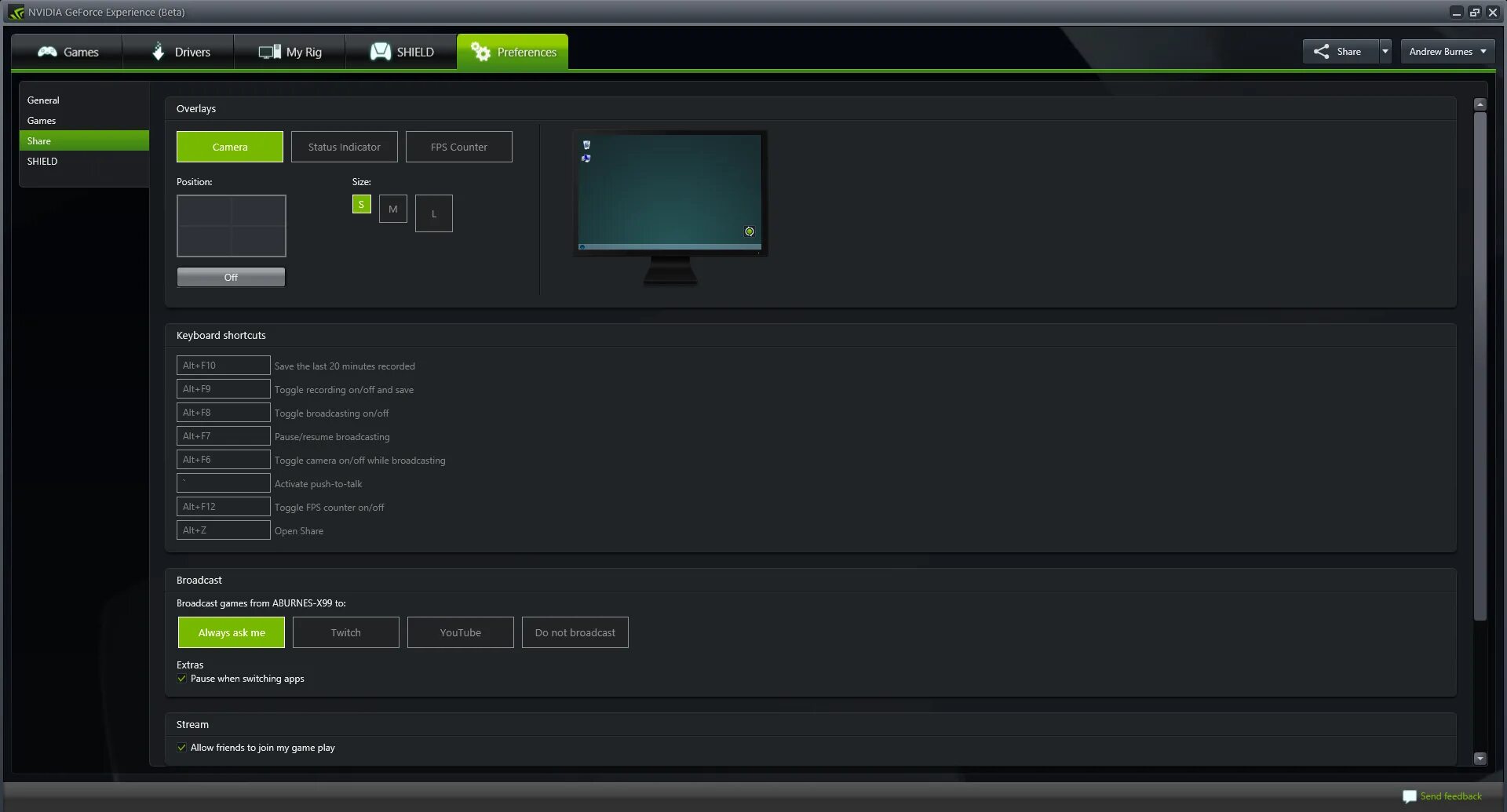The image size is (1507, 812).
Task: Set overlay size to S
Action: (x=361, y=204)
